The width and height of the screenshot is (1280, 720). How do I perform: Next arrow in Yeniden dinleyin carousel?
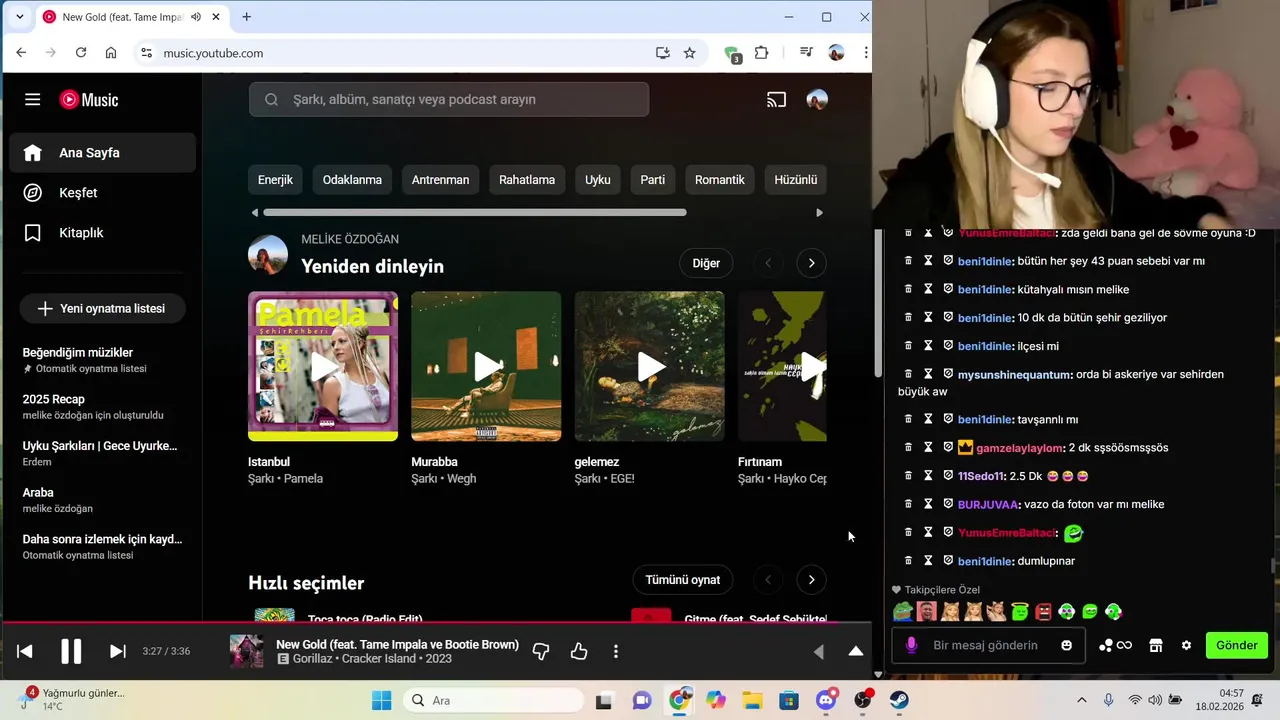(811, 263)
